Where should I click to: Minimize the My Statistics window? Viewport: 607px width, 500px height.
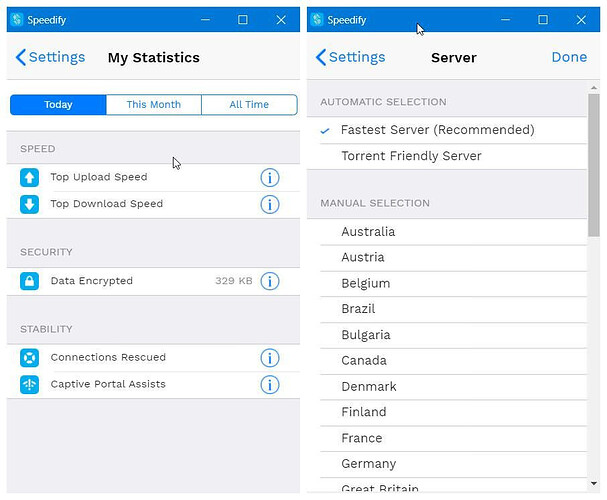[x=206, y=19]
